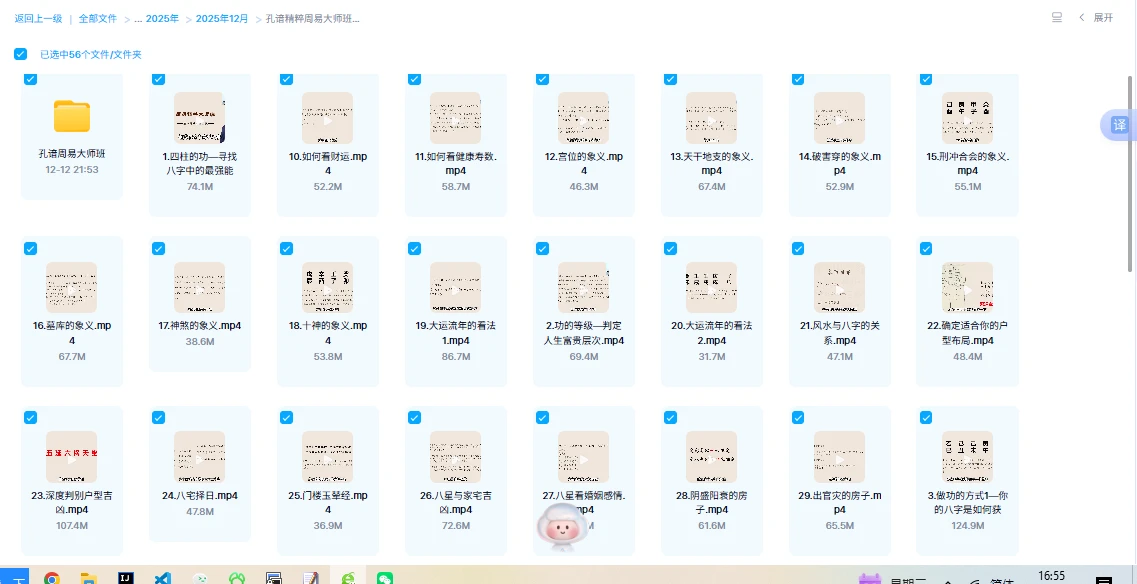Expand the collapsed breadcrumb ellipsis path
Screen dimensions: 1137x584
[x=139, y=19]
